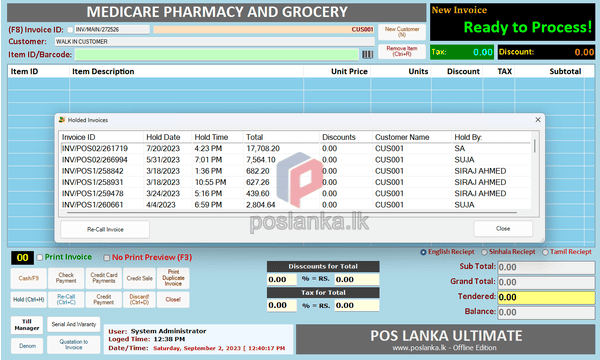600x360 pixels.
Task: Click the Customer name field
Action: click(214, 41)
